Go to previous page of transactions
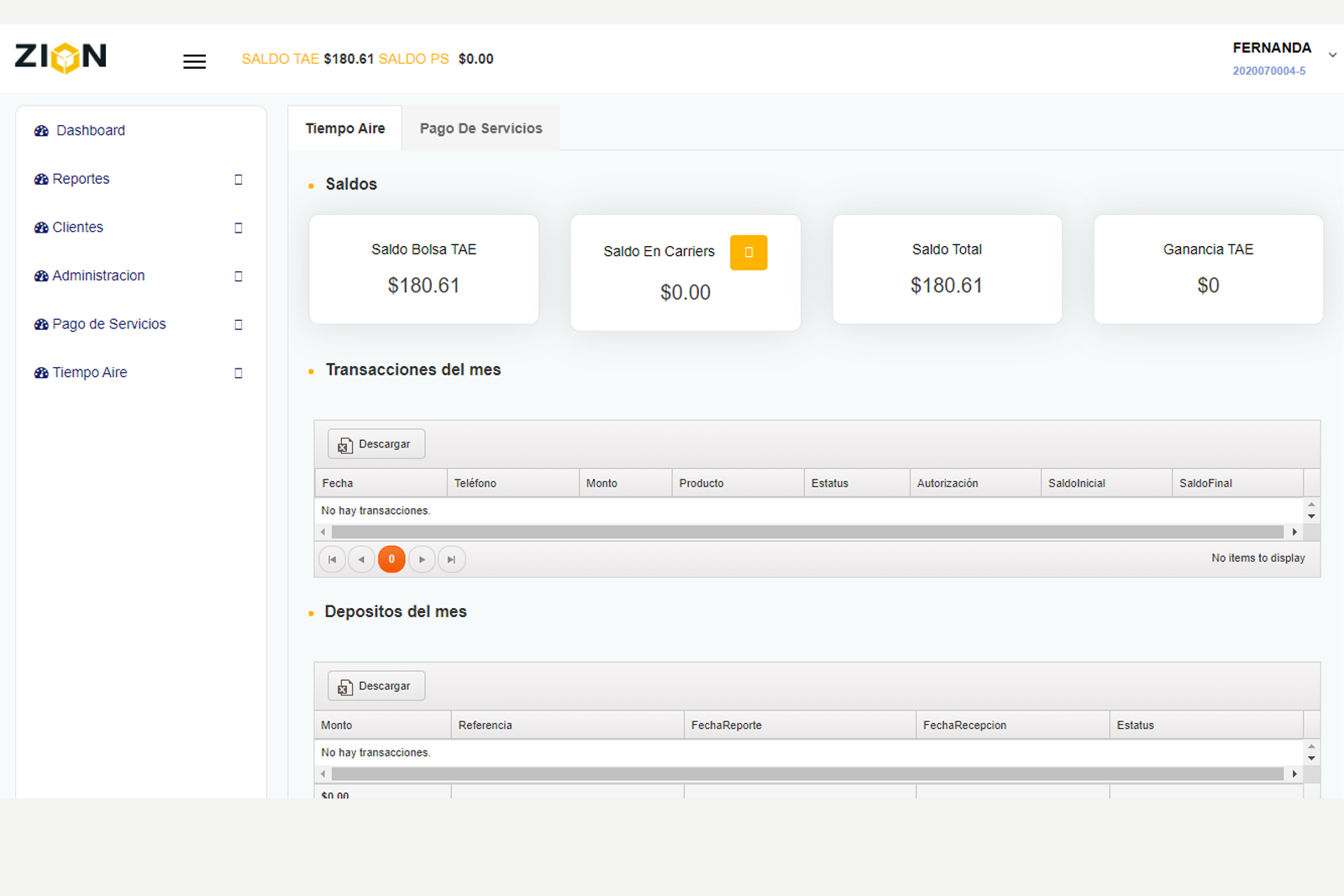1344x896 pixels. (361, 559)
